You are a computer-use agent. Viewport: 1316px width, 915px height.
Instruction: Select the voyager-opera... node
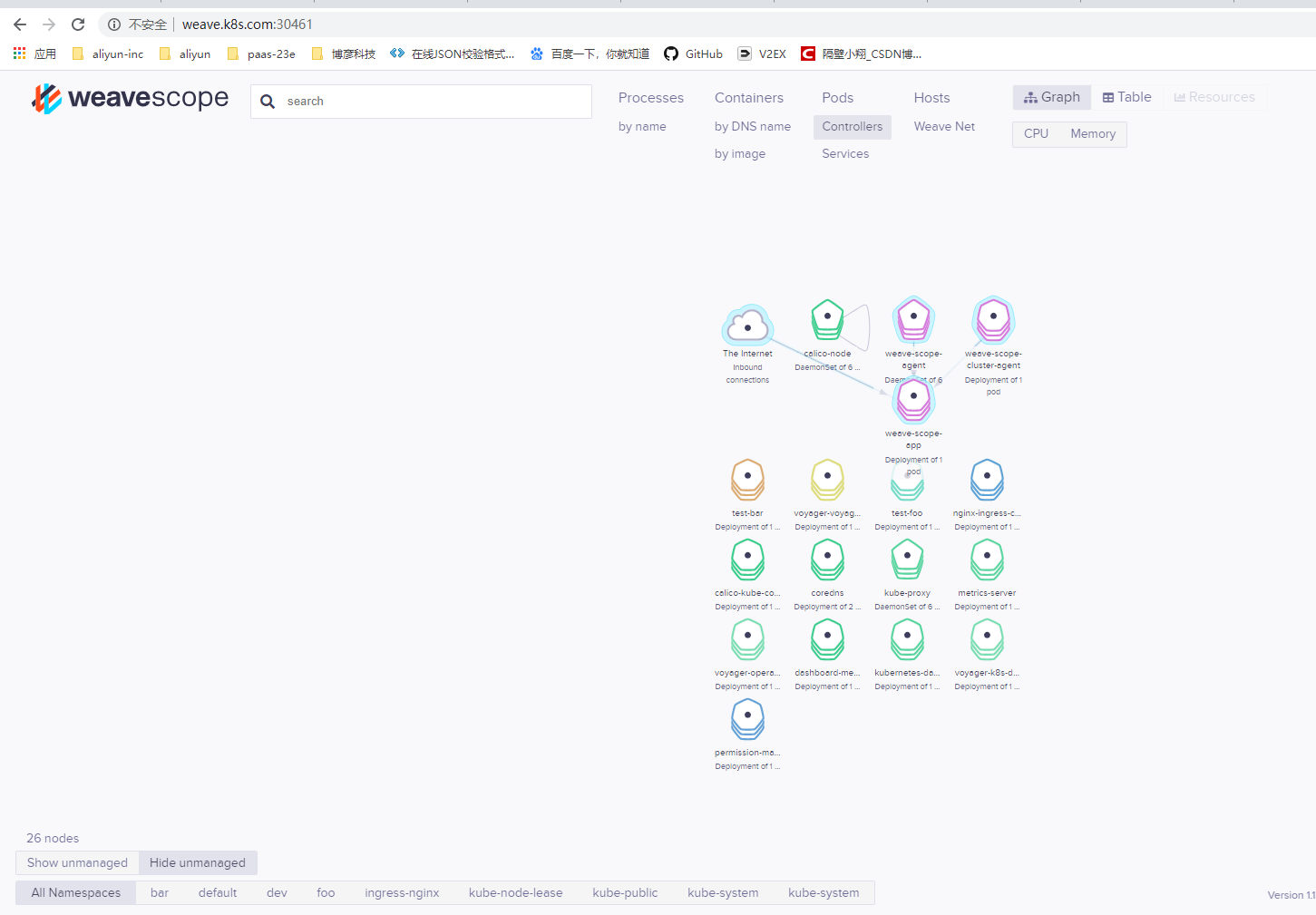point(747,638)
